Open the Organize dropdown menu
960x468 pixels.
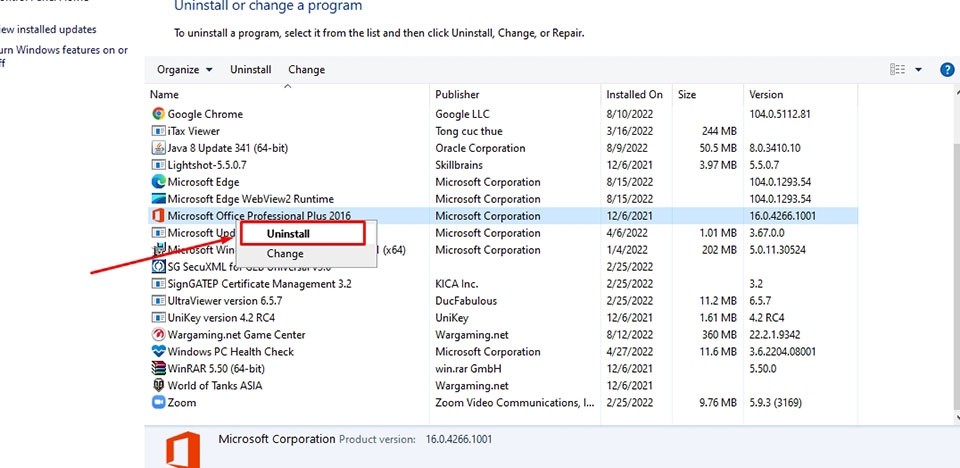(x=185, y=70)
